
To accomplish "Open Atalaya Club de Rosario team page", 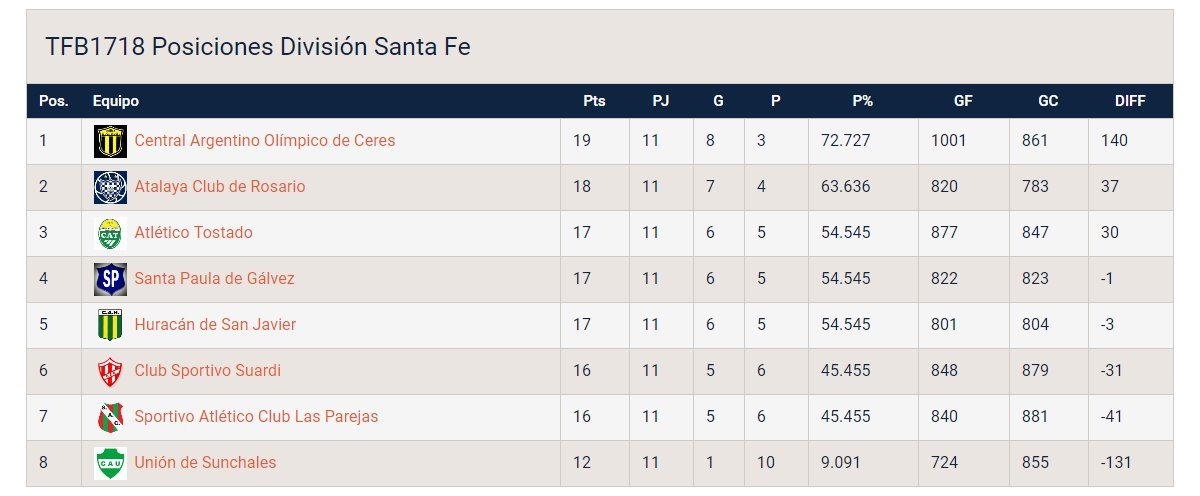I will (219, 187).
